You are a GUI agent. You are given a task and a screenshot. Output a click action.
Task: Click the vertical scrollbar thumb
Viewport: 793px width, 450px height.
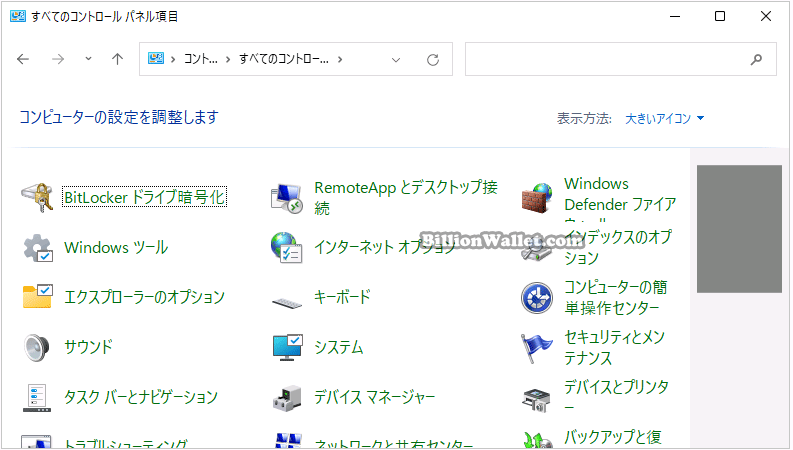point(739,229)
